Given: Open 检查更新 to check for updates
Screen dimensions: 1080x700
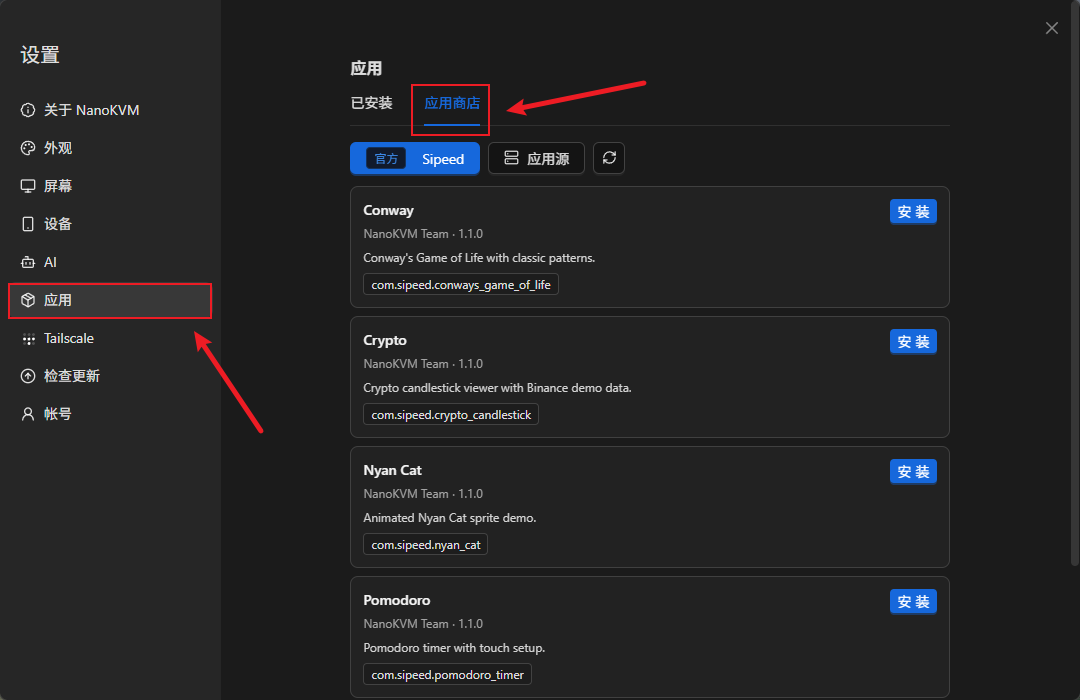Looking at the screenshot, I should pyautogui.click(x=110, y=376).
